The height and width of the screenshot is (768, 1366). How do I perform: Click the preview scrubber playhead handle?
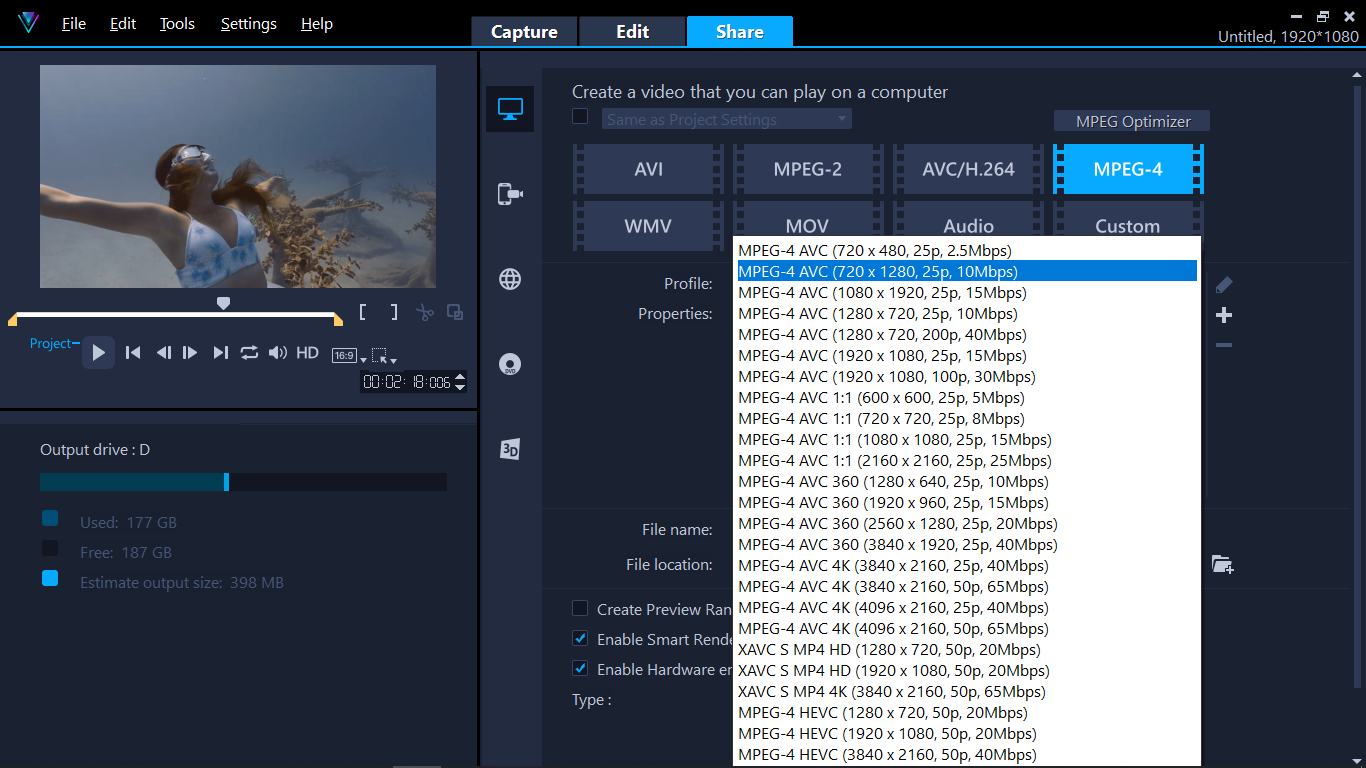pos(224,302)
